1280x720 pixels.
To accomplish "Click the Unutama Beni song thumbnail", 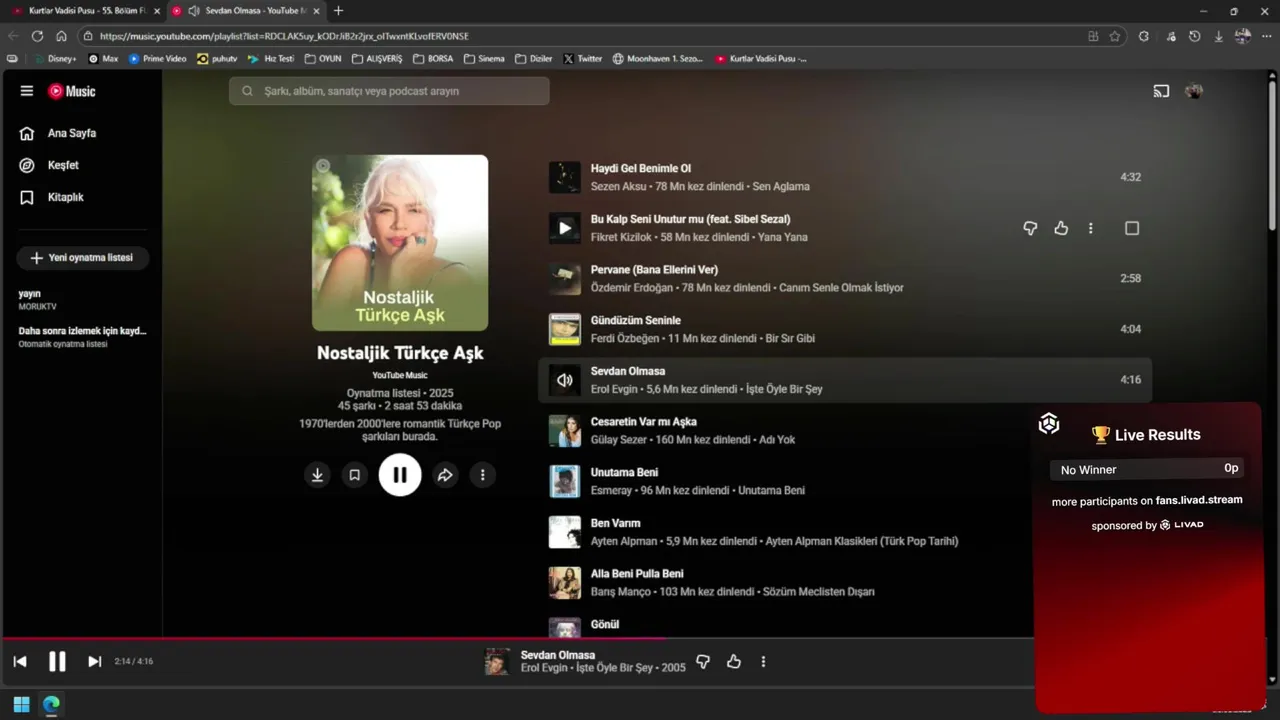I will [x=565, y=482].
